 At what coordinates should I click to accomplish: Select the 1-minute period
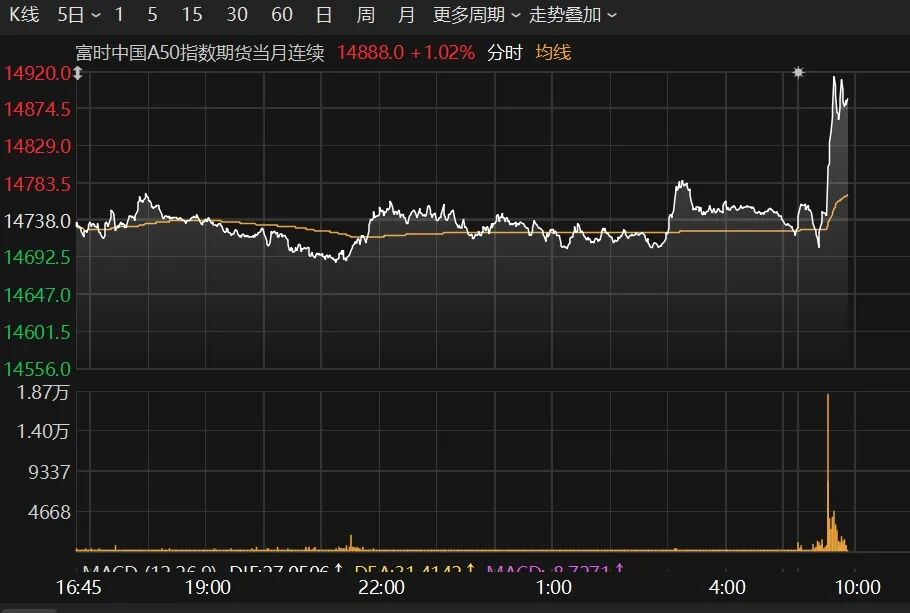click(120, 15)
